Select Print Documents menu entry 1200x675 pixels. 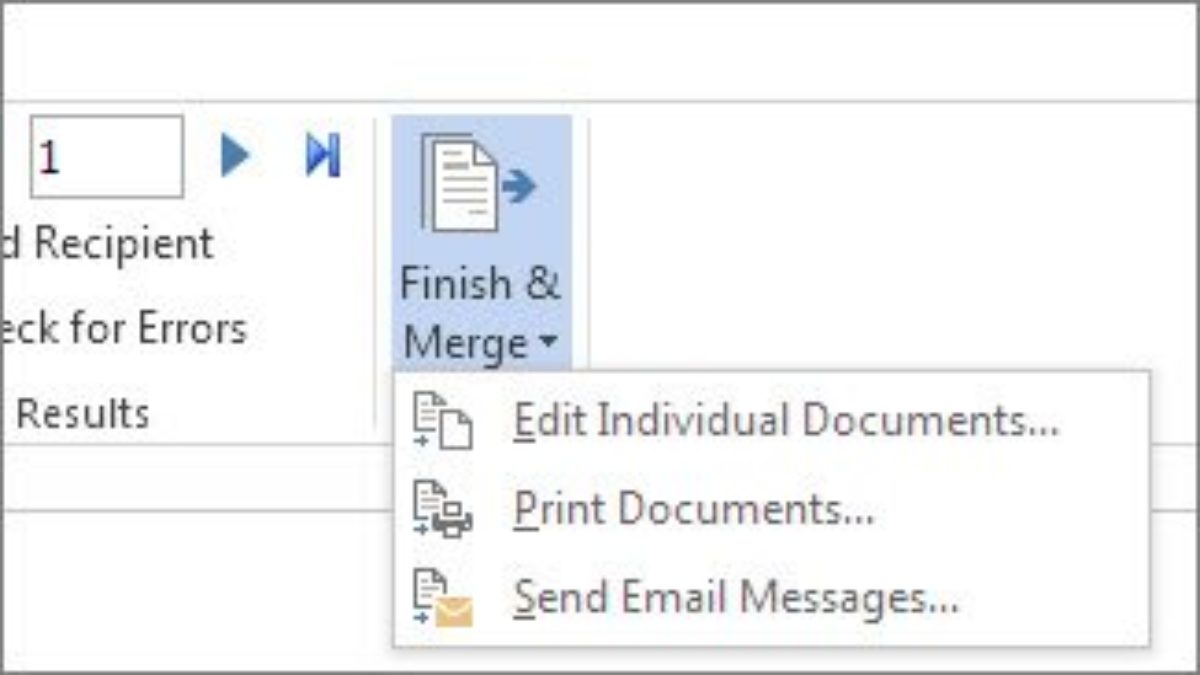(694, 510)
